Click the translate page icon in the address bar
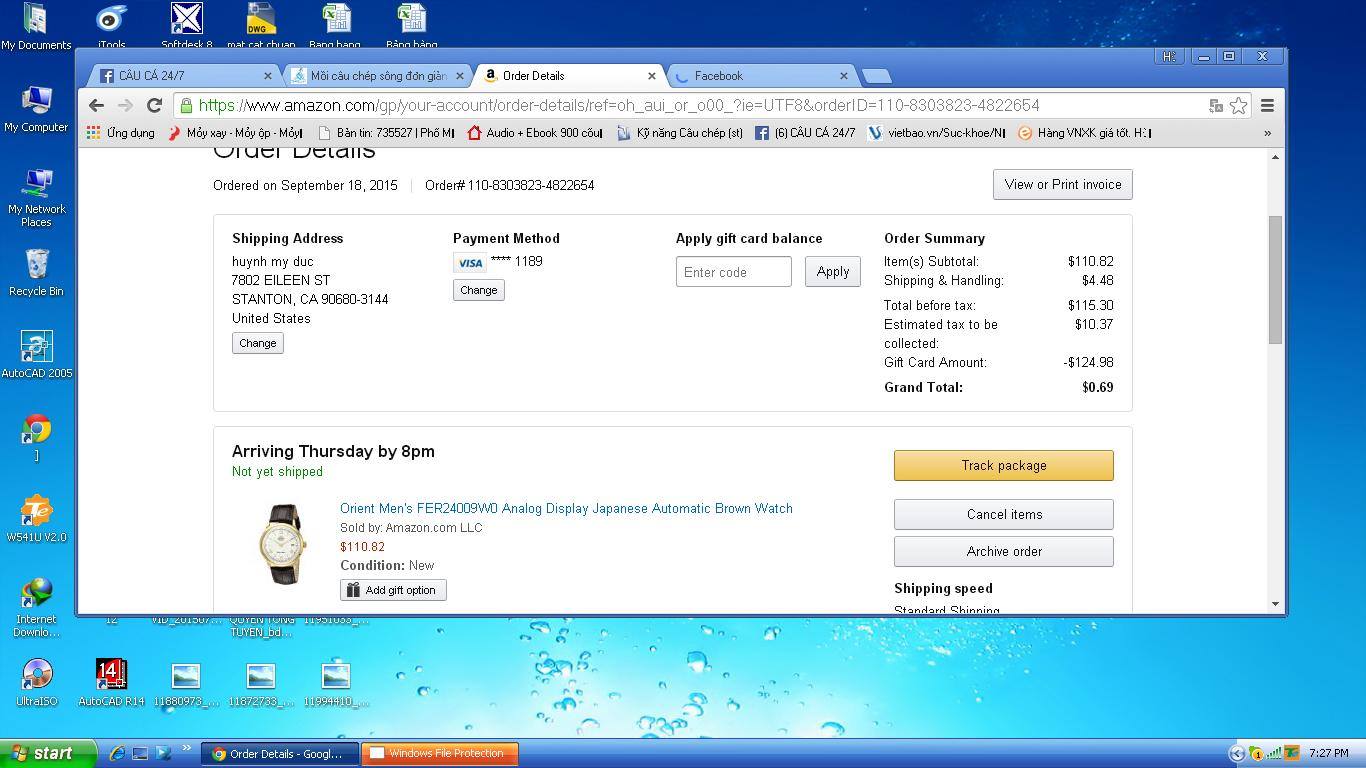This screenshot has height=768, width=1366. 1216,105
